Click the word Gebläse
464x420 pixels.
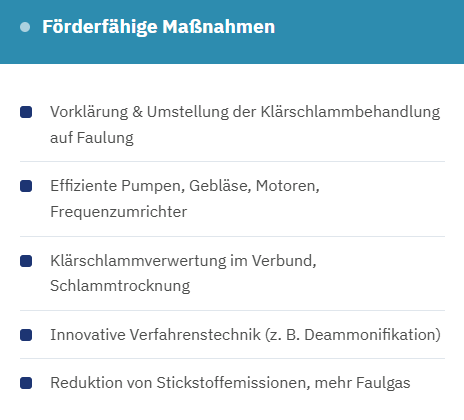click(x=220, y=186)
